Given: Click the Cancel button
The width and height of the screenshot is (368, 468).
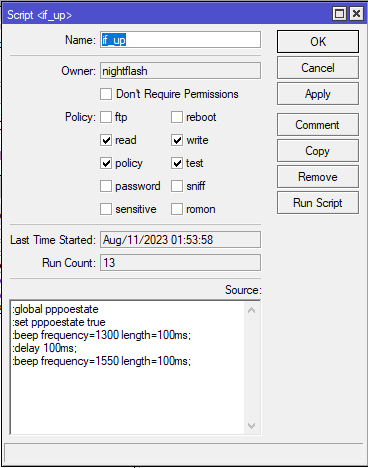Looking at the screenshot, I should [x=318, y=68].
